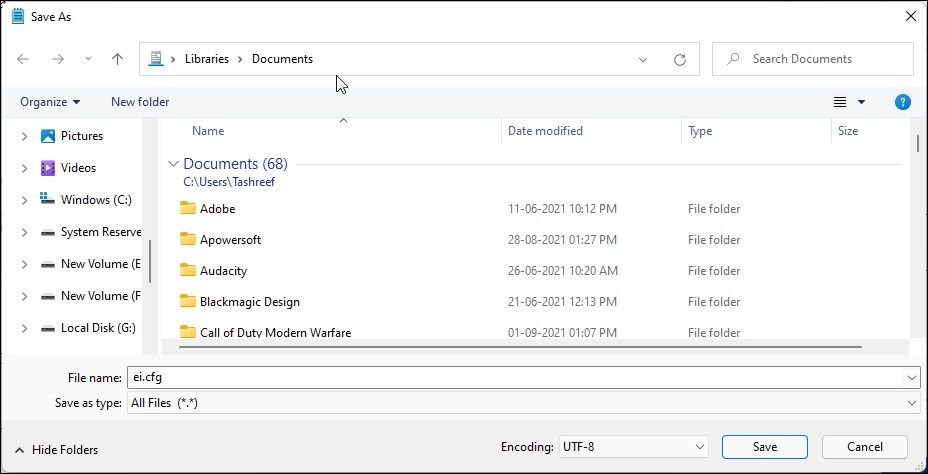Create a New folder
This screenshot has width=928, height=474.
140,102
